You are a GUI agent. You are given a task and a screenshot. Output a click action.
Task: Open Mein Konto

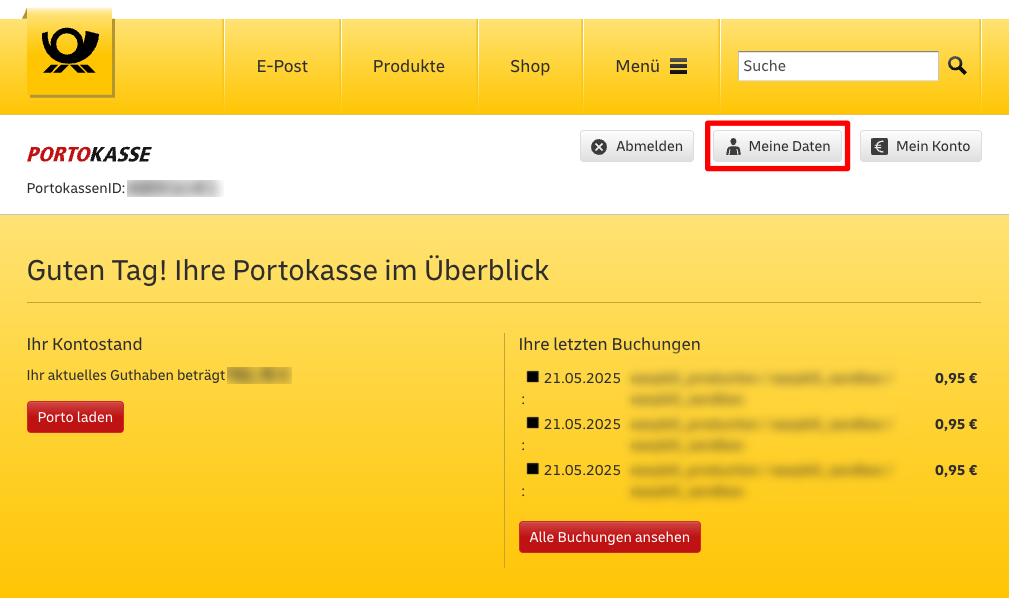tap(921, 146)
